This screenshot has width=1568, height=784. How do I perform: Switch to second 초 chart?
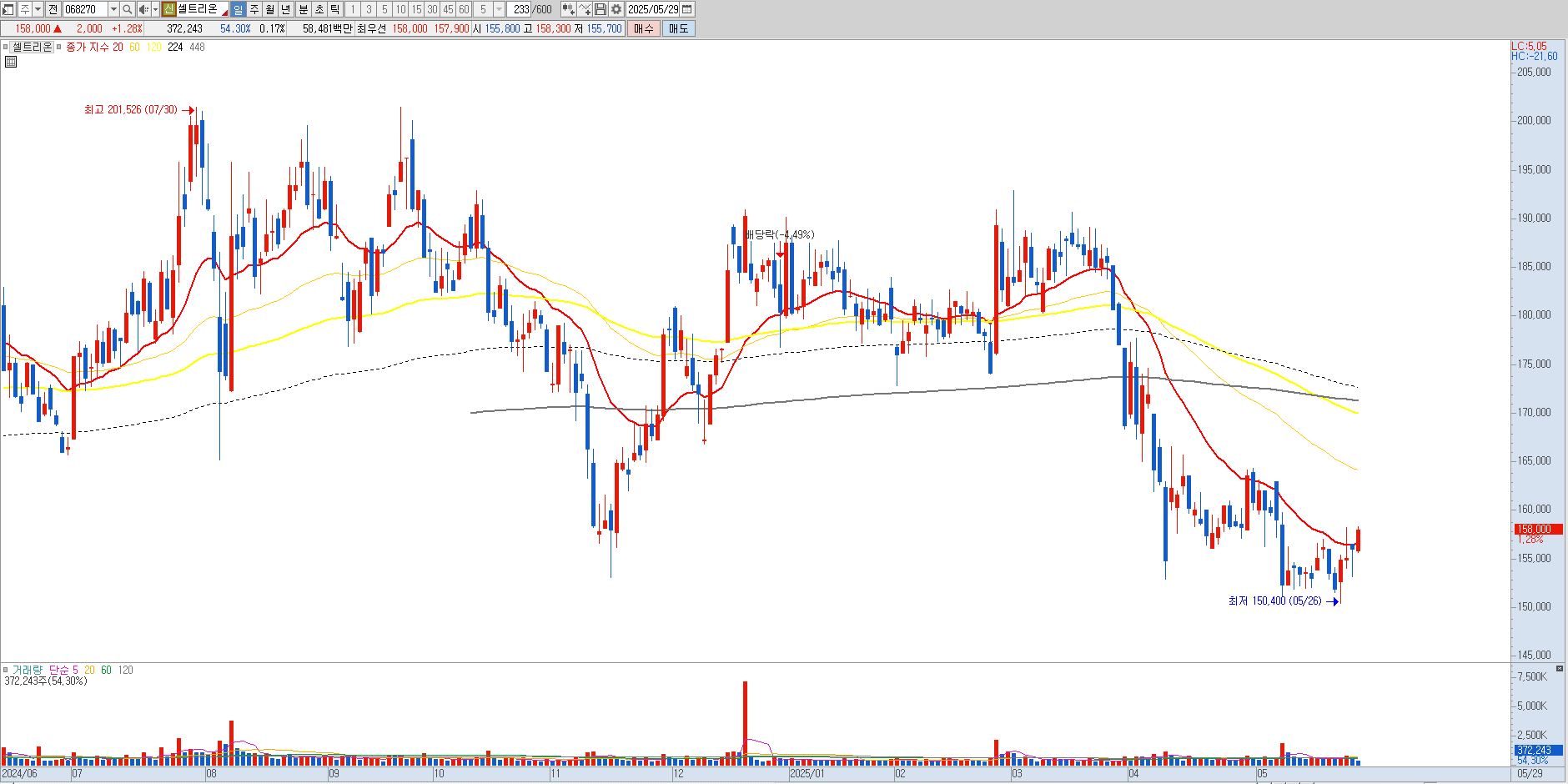(x=319, y=9)
